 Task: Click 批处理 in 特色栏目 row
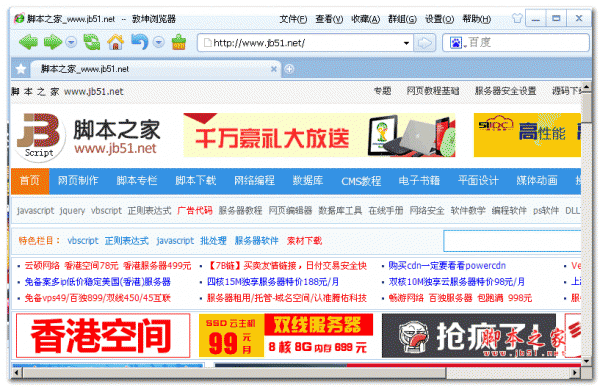[213, 241]
